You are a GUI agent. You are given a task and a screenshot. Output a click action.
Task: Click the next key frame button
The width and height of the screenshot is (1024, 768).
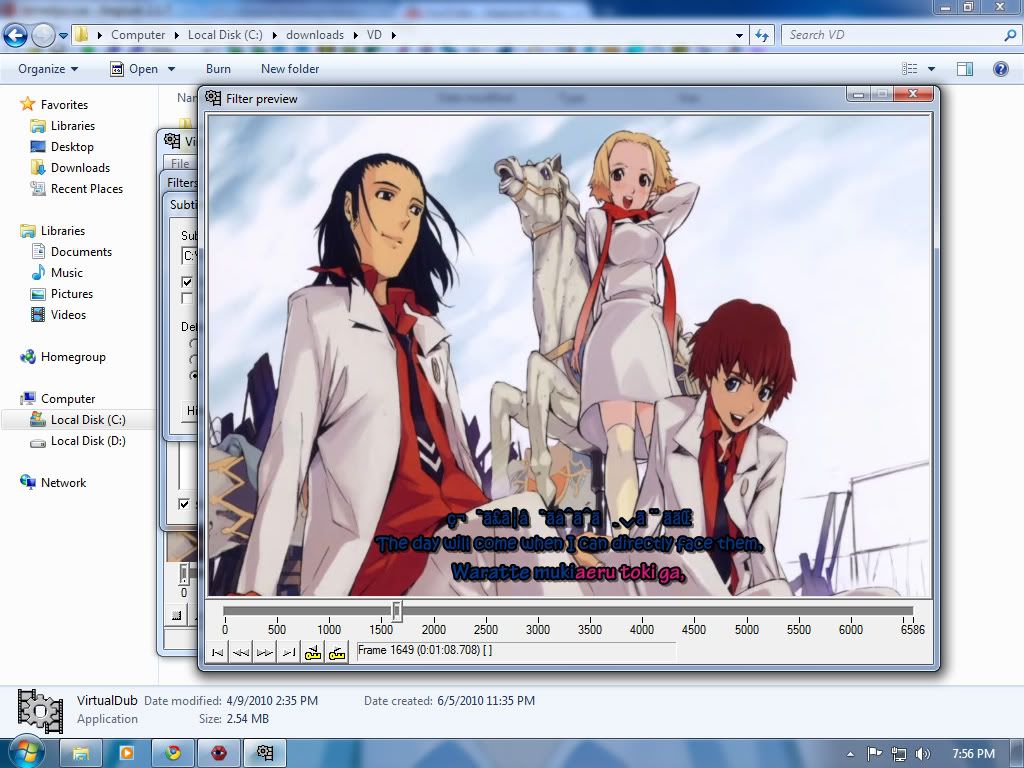(x=337, y=652)
